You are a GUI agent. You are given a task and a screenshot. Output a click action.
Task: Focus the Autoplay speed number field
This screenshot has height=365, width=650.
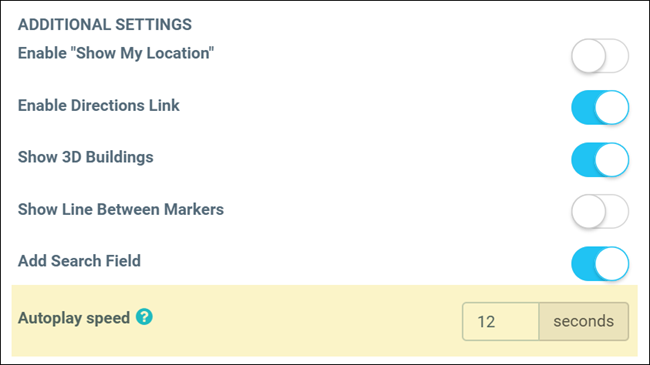[x=501, y=321]
